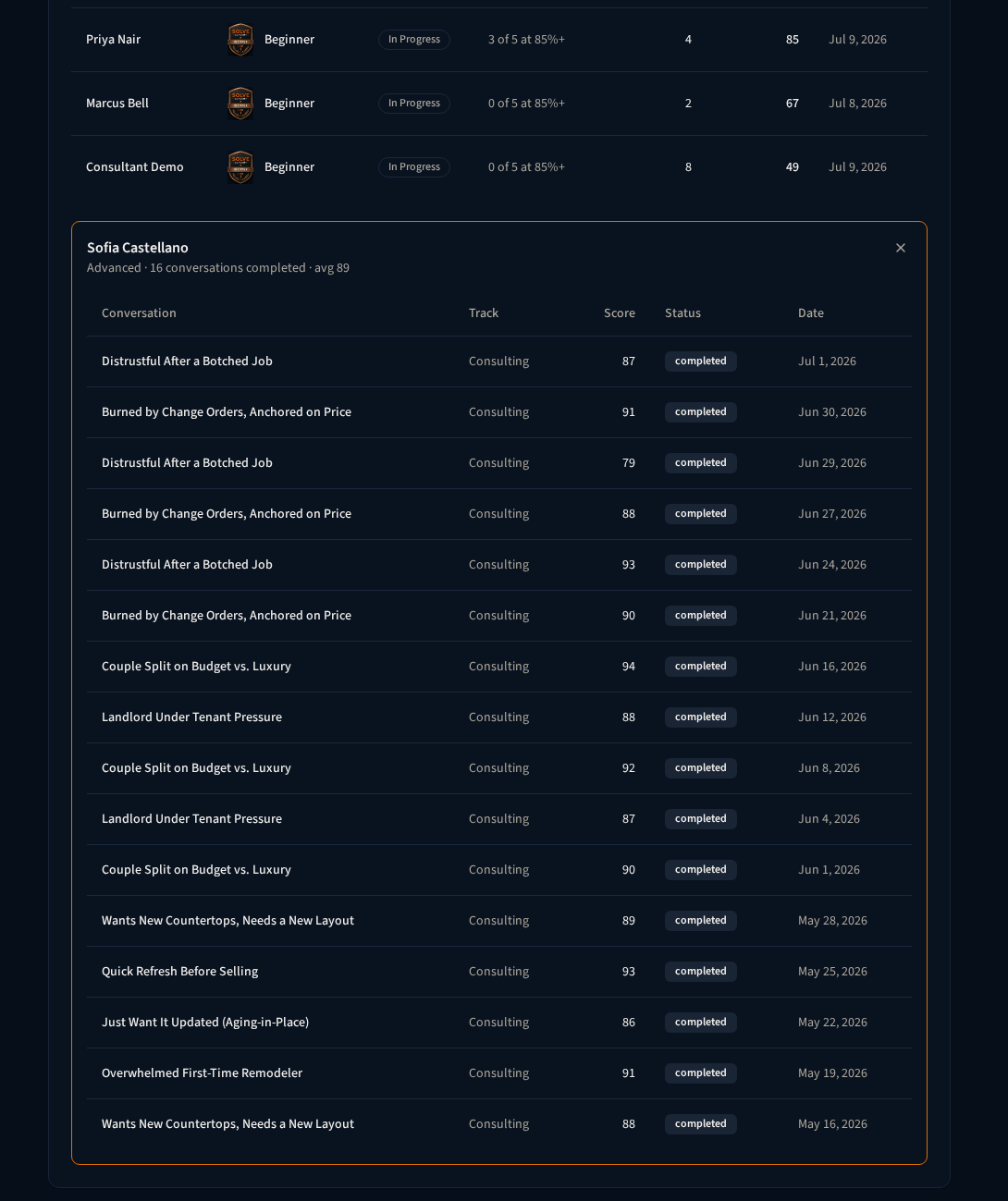Select the Landlord Under Tenant Pressure row dated Jun 4

[499, 819]
